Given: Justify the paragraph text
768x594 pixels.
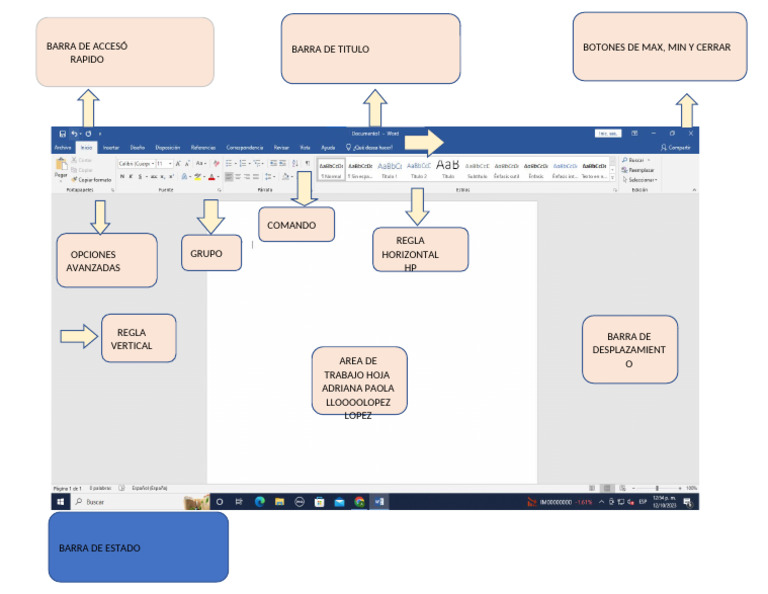Looking at the screenshot, I should point(255,176).
